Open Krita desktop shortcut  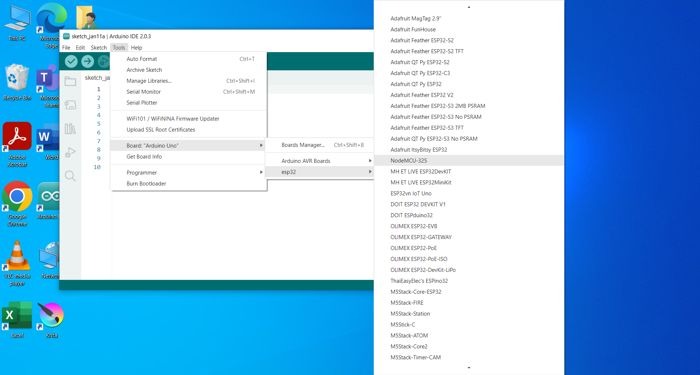click(51, 320)
